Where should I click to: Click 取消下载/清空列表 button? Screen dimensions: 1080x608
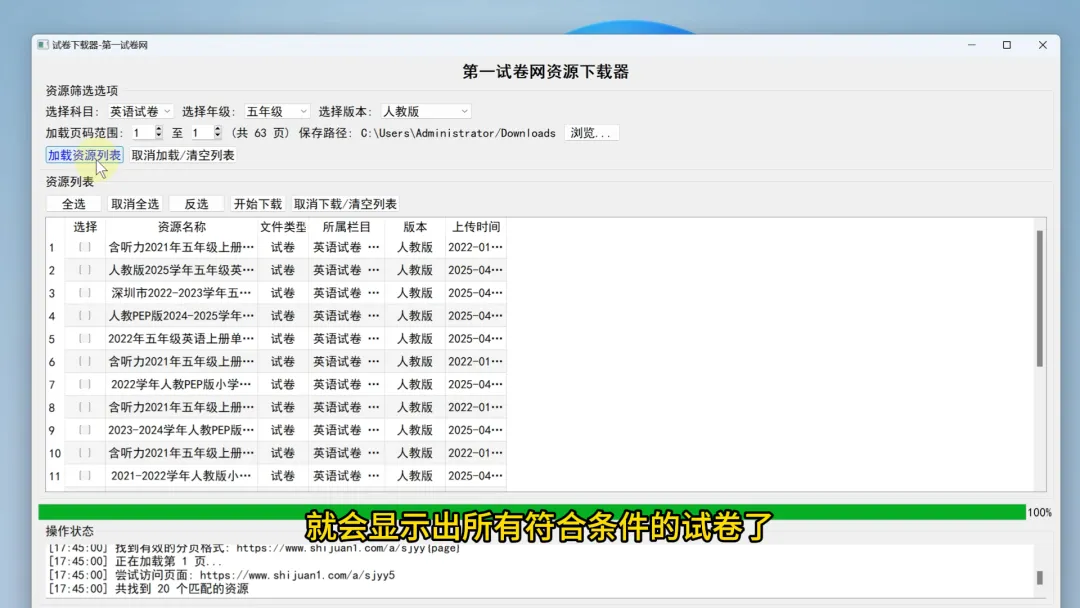pos(345,204)
